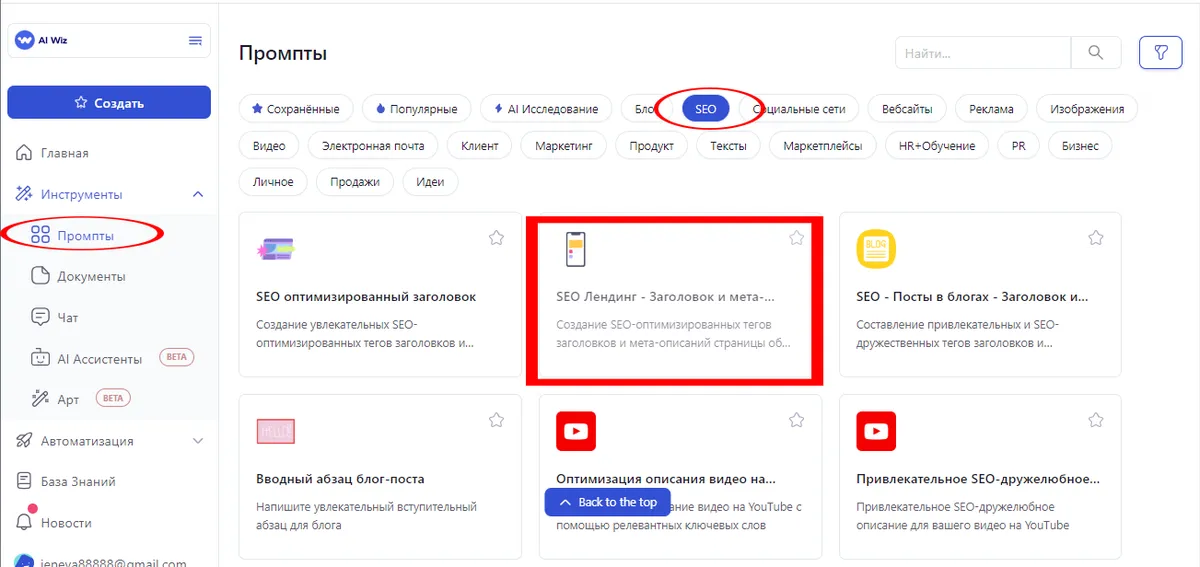Select the HR+Обучение category chip
Viewport: 1200px width, 567px height.
pos(937,146)
